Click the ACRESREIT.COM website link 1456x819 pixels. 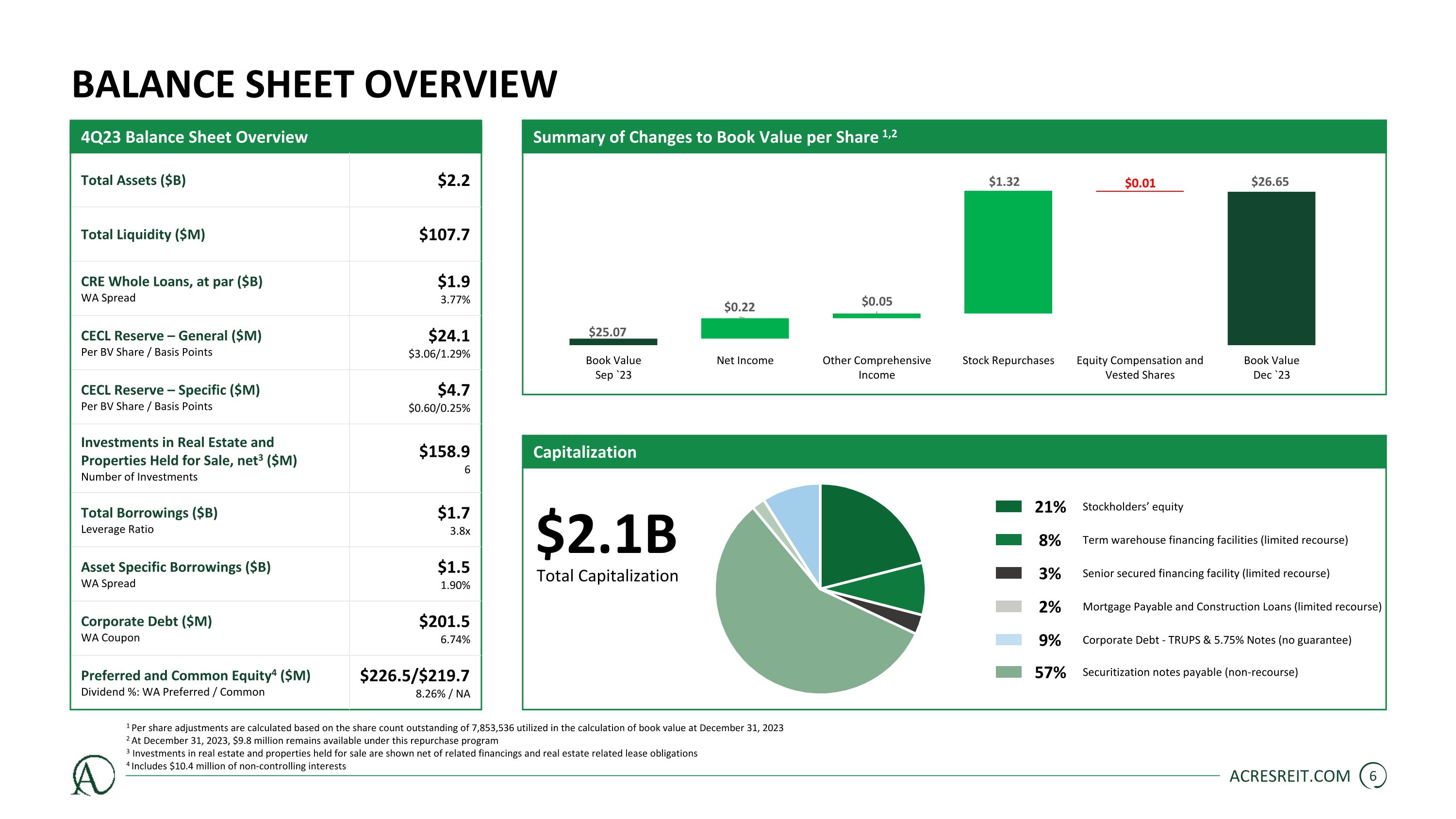(x=1289, y=776)
